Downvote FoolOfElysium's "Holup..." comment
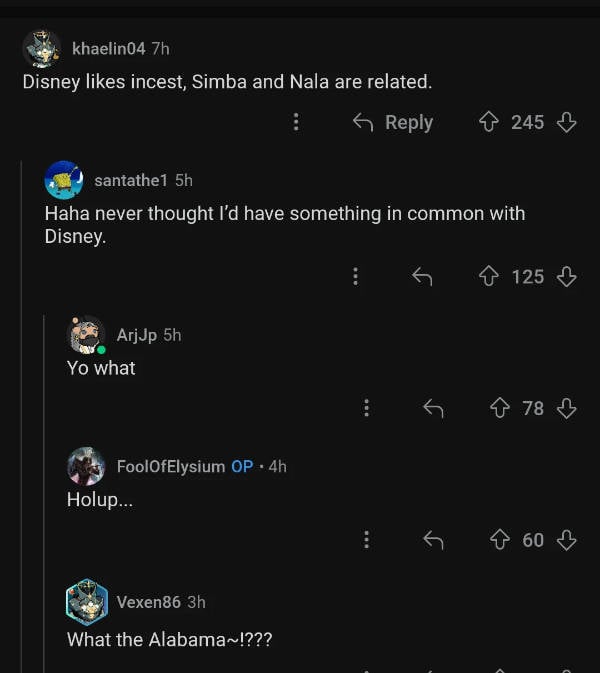 pyautogui.click(x=567, y=540)
